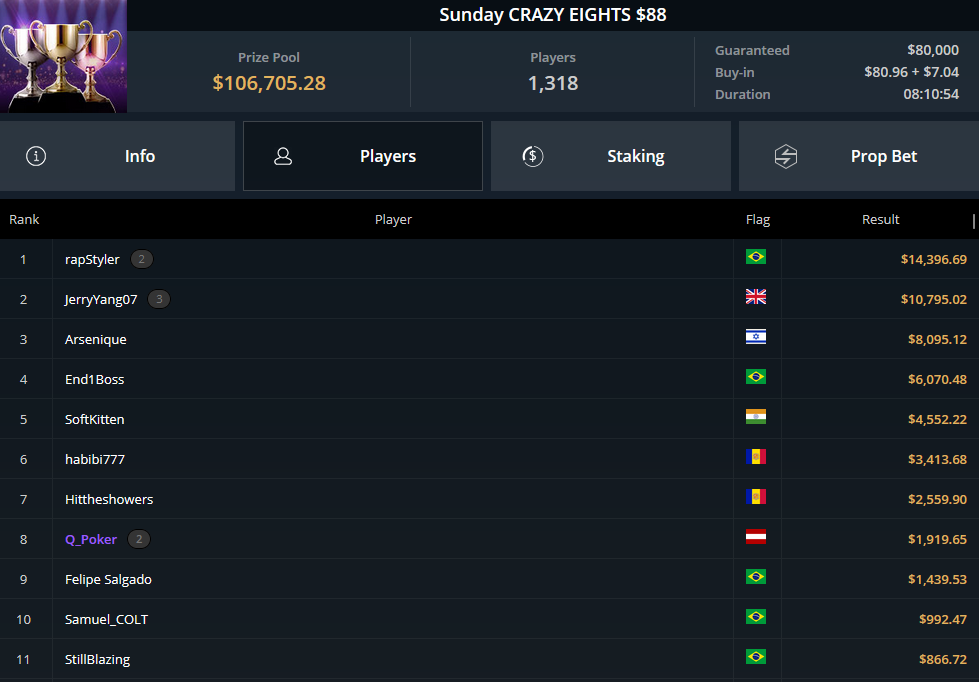Click the tournament trophy thumbnail
This screenshot has width=979, height=682.
(63, 56)
